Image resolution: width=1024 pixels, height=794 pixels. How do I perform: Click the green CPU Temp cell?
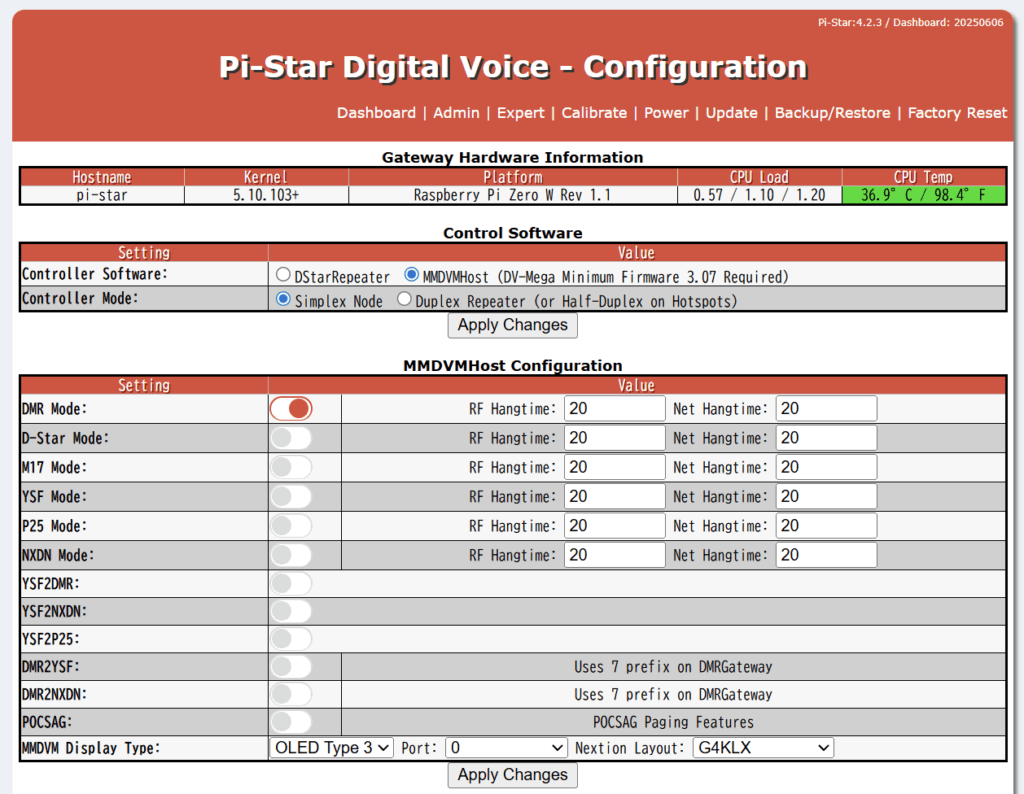(x=923, y=195)
